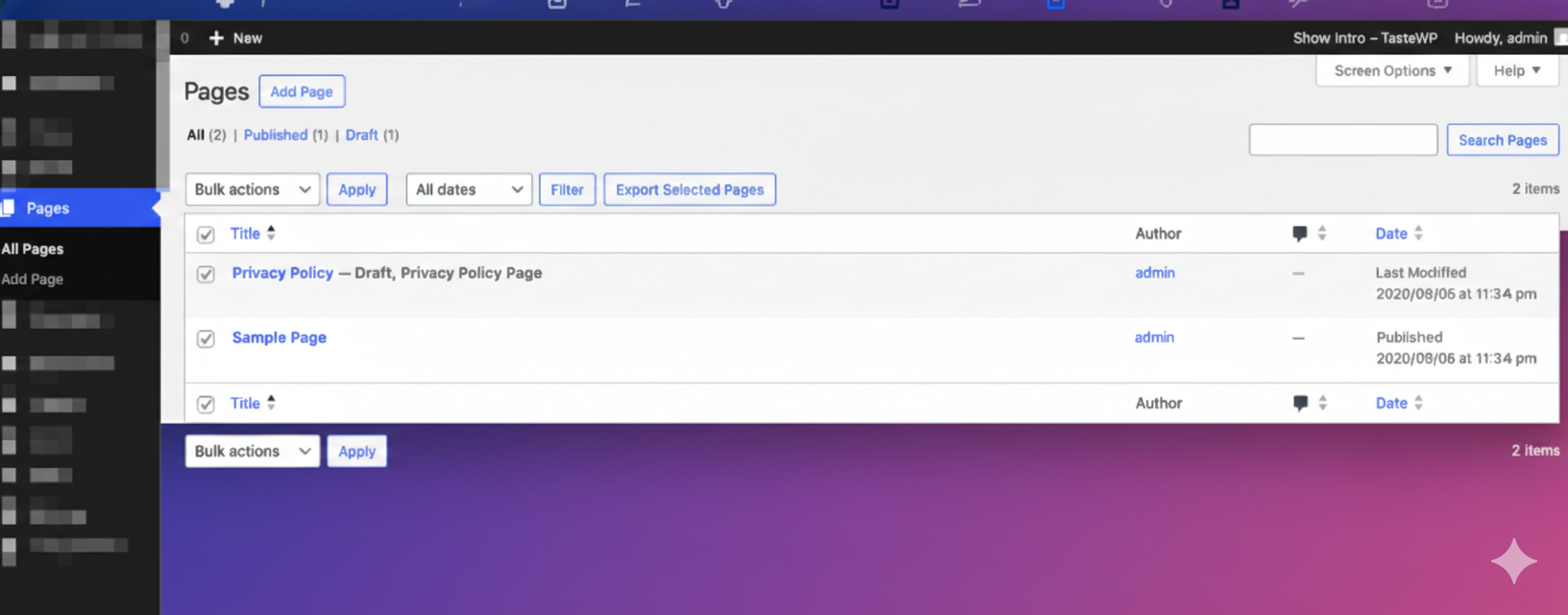Click the search pages input field
This screenshot has width=1568, height=615.
point(1342,140)
